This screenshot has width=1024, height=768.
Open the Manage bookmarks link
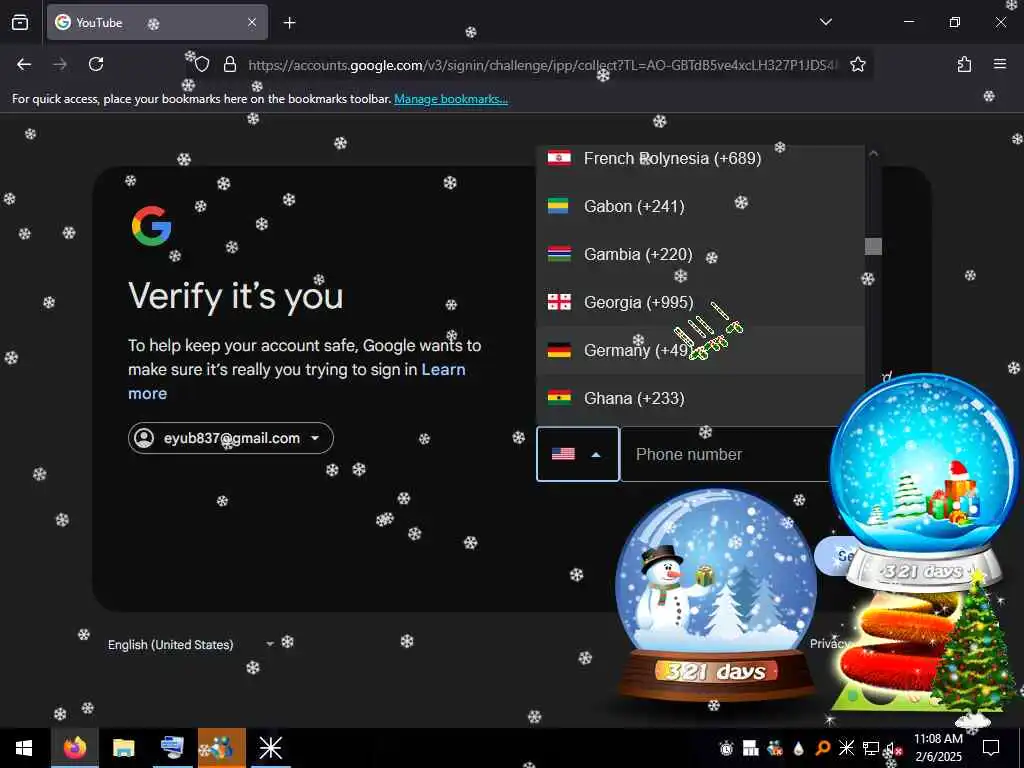pyautogui.click(x=451, y=99)
